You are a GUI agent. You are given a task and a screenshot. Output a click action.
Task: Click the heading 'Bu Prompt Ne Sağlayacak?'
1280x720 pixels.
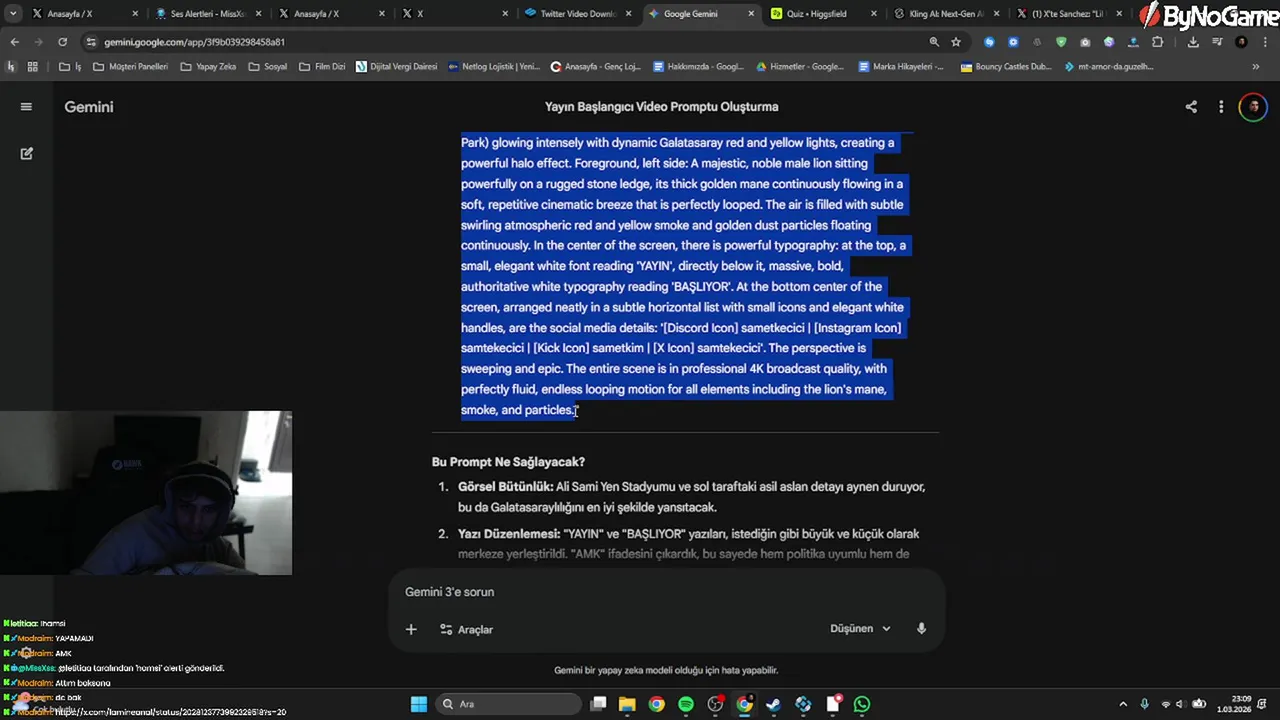click(508, 462)
